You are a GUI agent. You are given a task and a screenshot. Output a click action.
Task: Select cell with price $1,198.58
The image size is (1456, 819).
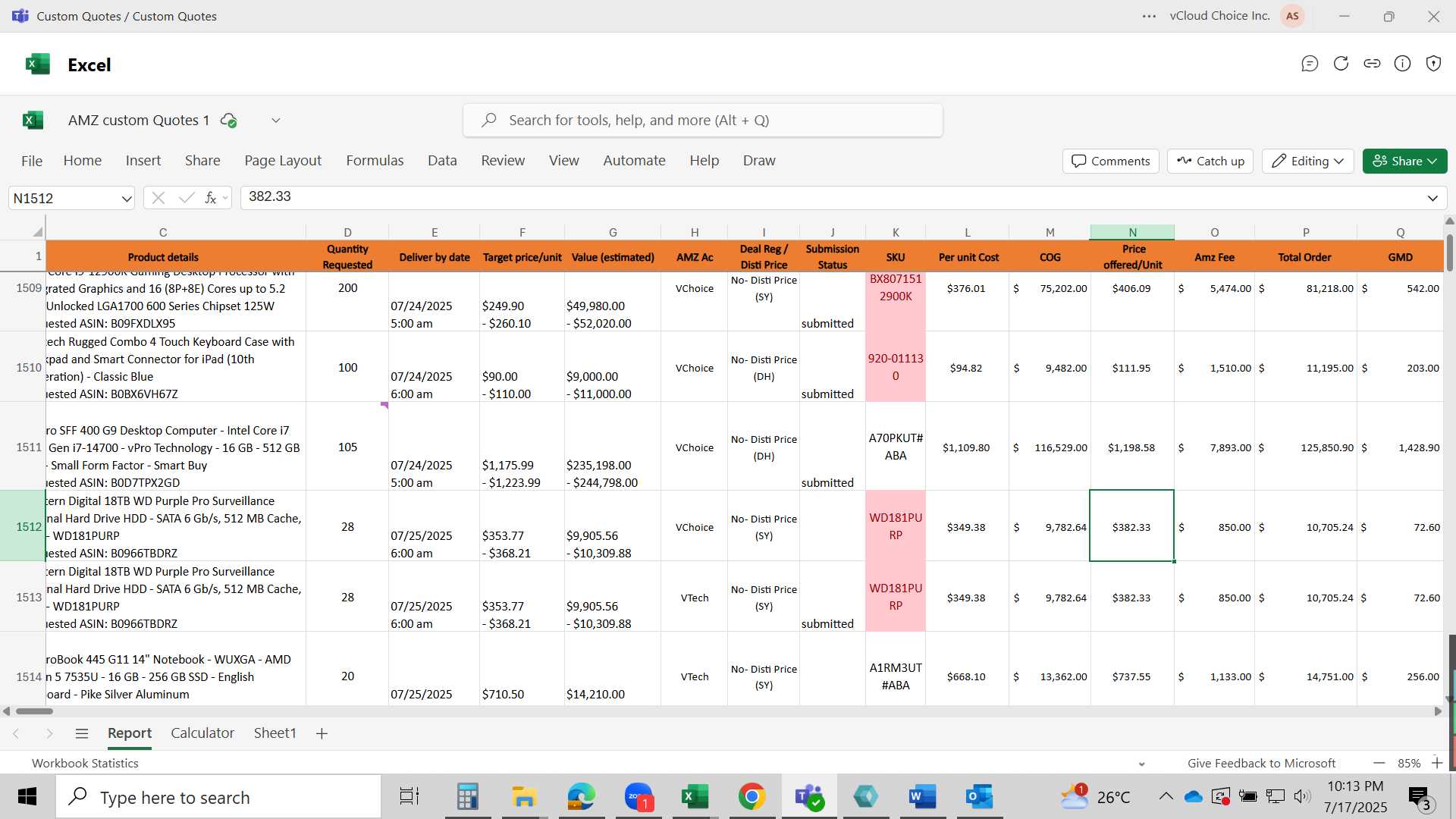coord(1131,447)
